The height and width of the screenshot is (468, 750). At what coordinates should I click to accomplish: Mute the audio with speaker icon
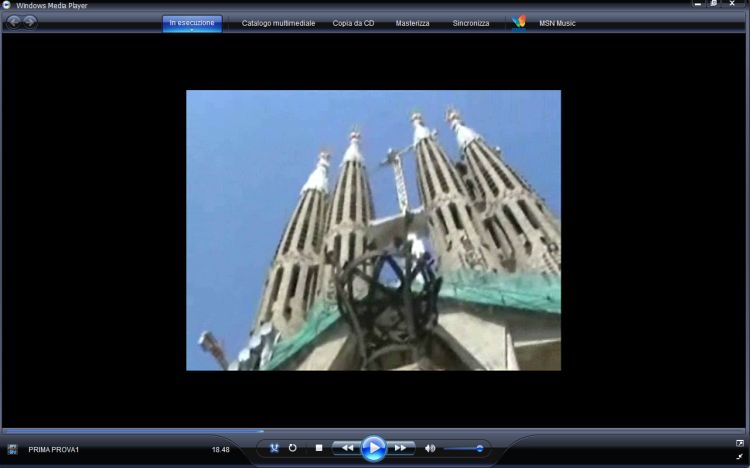pos(430,448)
